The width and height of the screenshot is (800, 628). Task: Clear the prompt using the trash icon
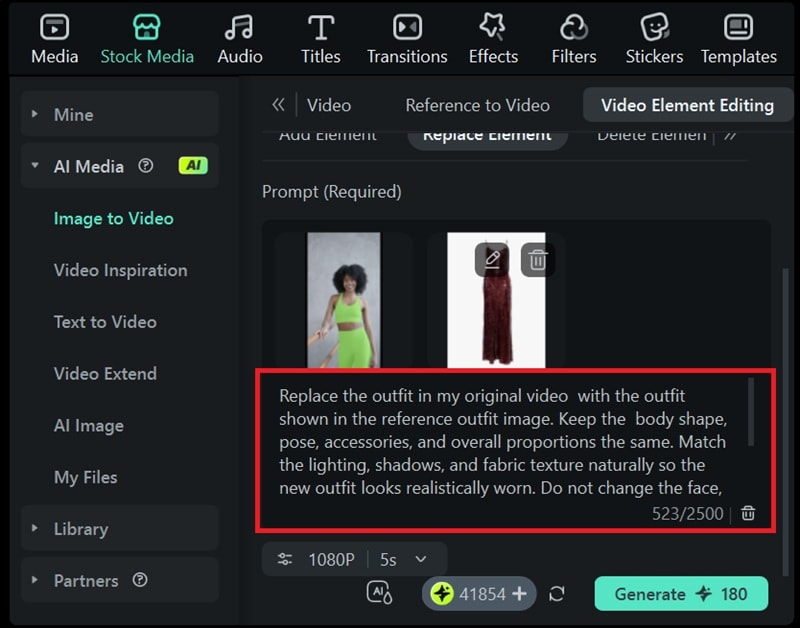[747, 513]
